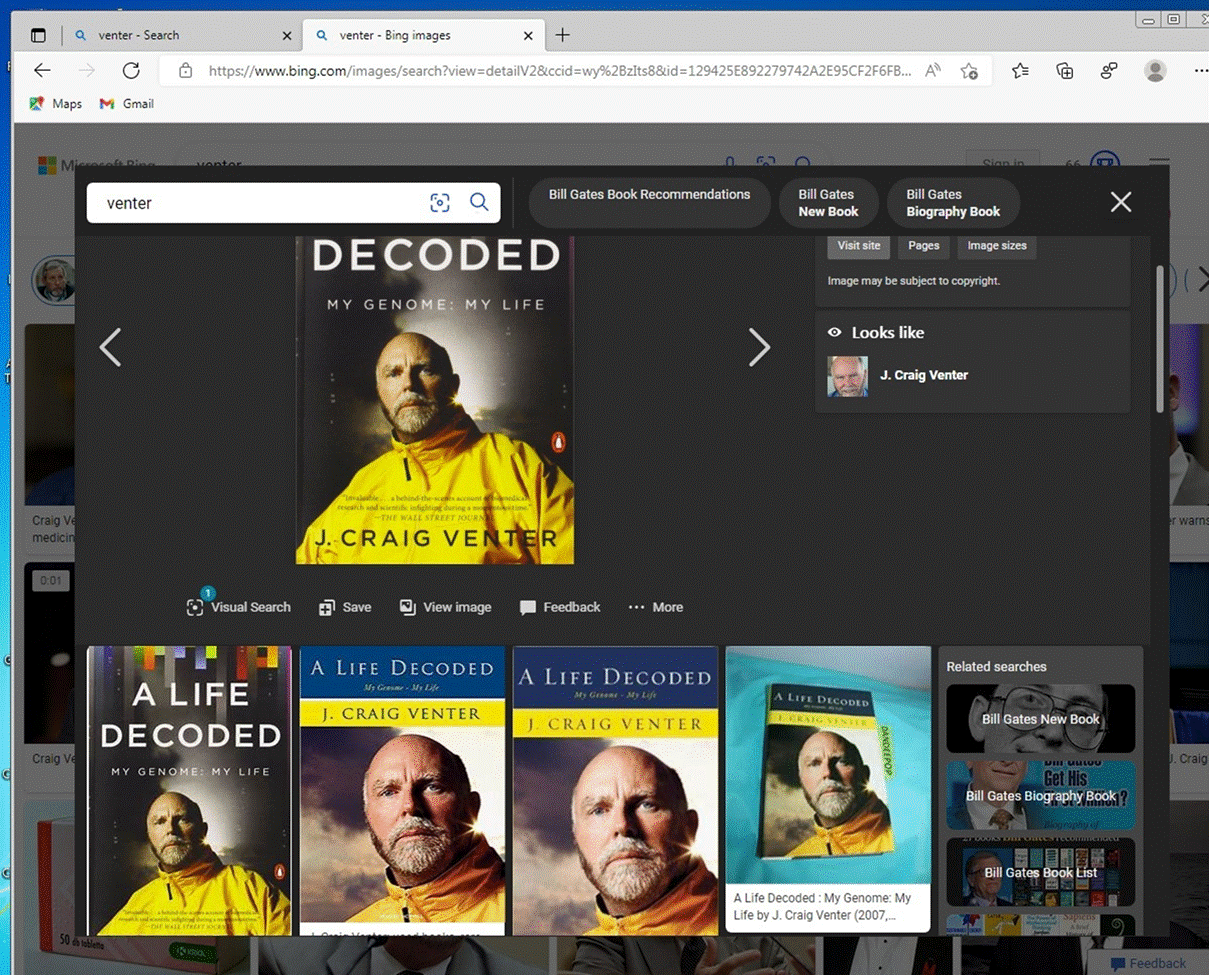The width and height of the screenshot is (1209, 975).
Task: Click the magnifier search icon in image viewer
Action: (x=479, y=202)
